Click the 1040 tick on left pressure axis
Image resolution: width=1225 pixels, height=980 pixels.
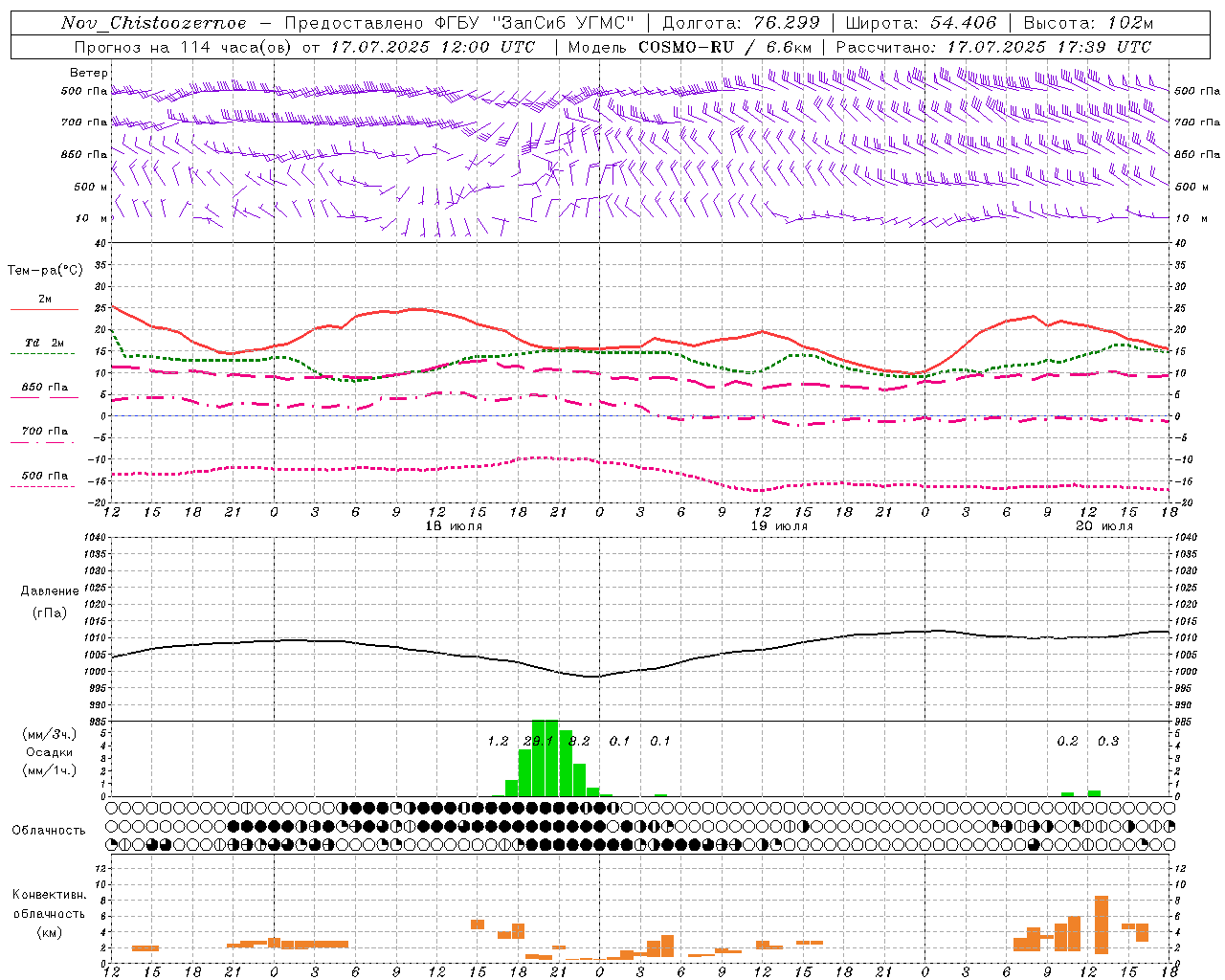click(95, 538)
